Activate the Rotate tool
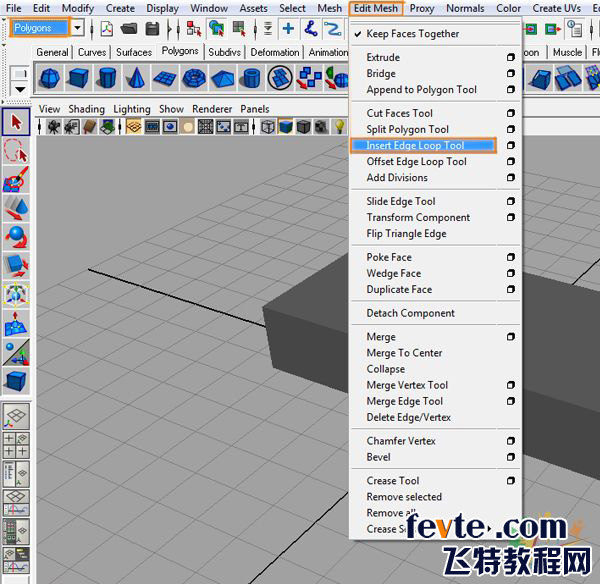This screenshot has width=600, height=584. (16, 237)
